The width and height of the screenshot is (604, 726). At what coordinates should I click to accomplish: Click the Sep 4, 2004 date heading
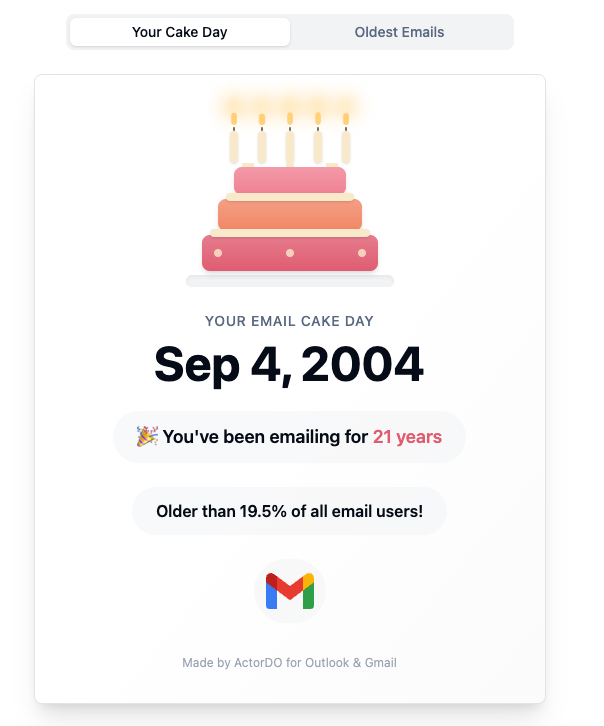[289, 364]
